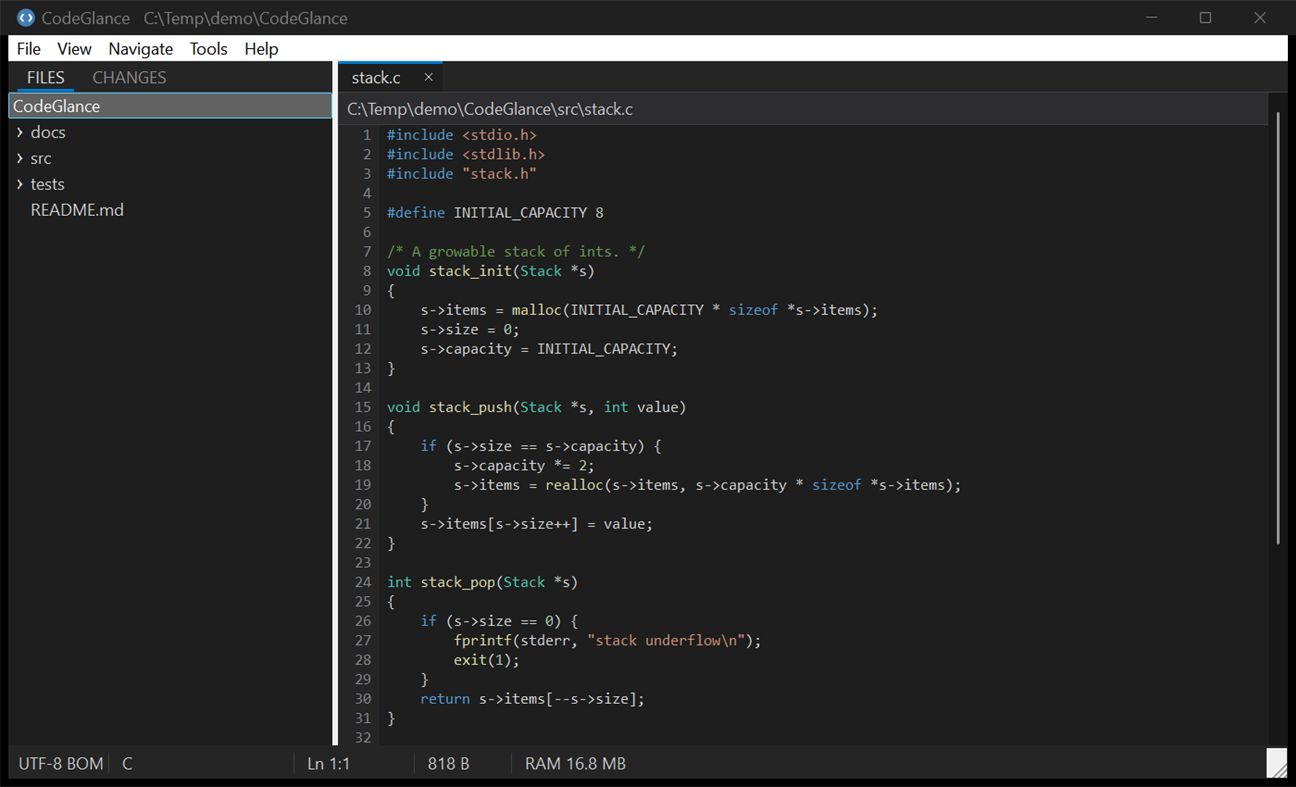Open the View menu
Screen dimensions: 1296x787
pos(74,49)
